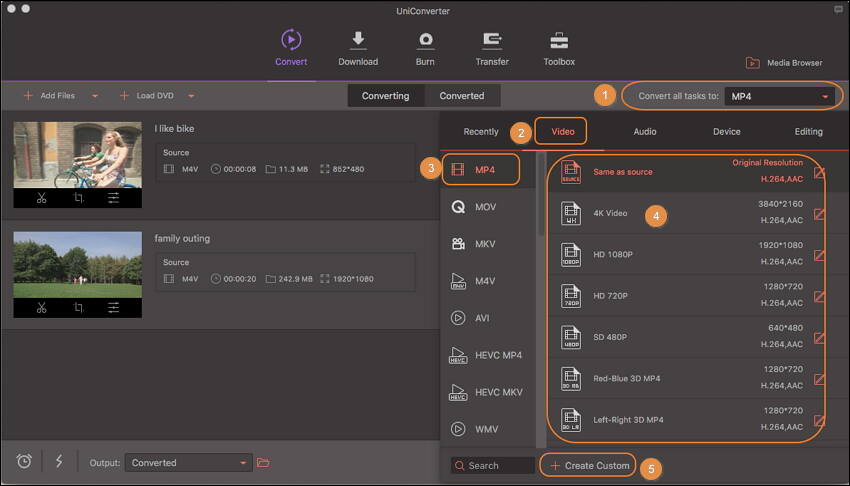850x486 pixels.
Task: Edit the Same as source preset
Action: tap(819, 173)
